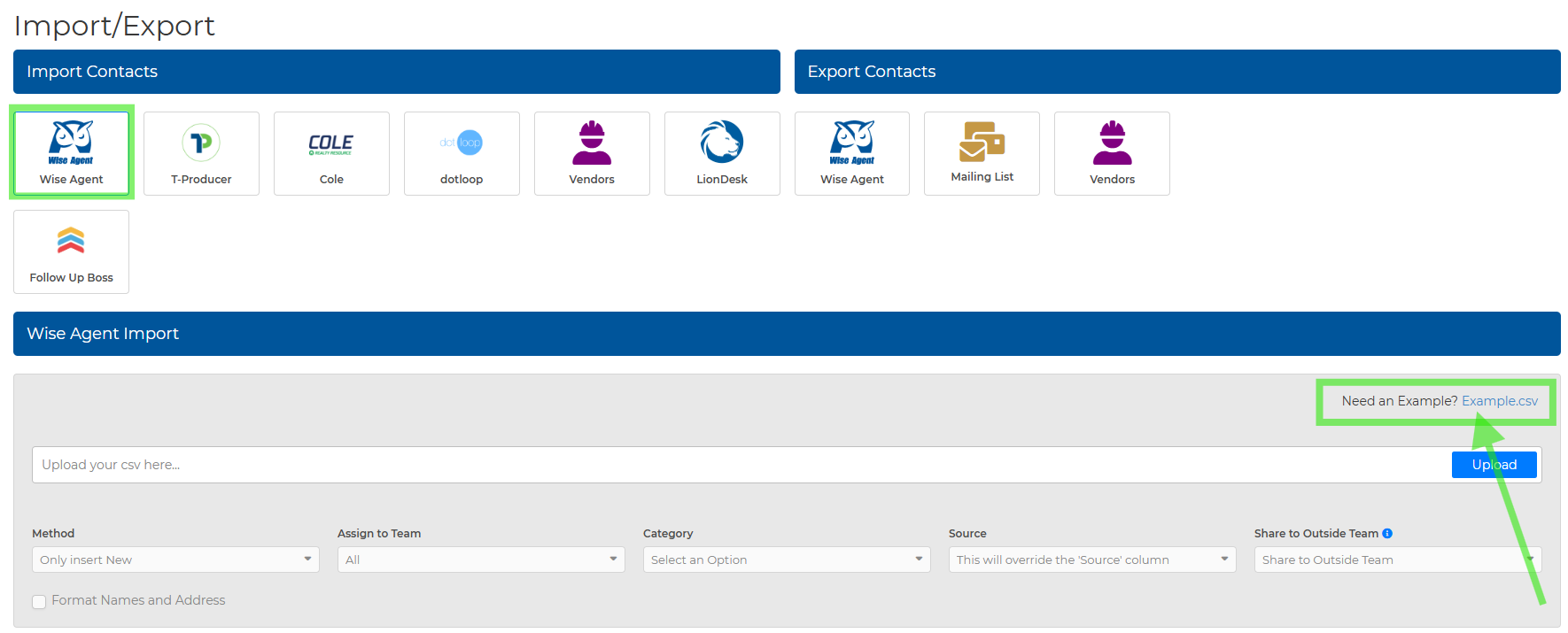Viewport: 1568px width, 633px height.
Task: Click Upload your csv here field
Action: click(741, 465)
